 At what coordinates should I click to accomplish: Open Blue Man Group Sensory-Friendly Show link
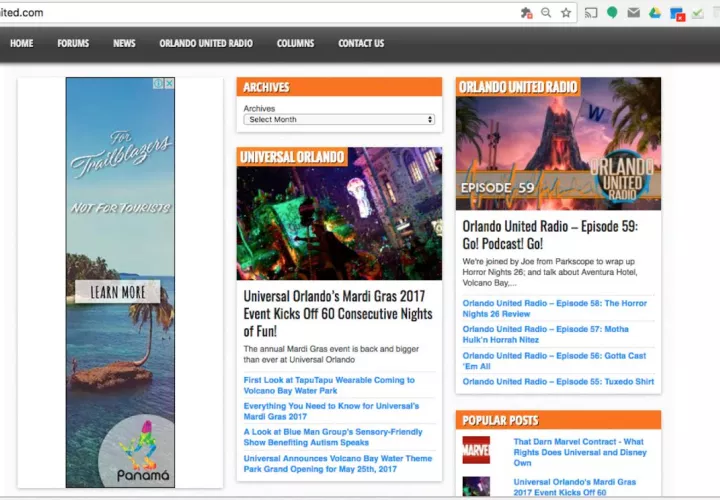[333, 437]
